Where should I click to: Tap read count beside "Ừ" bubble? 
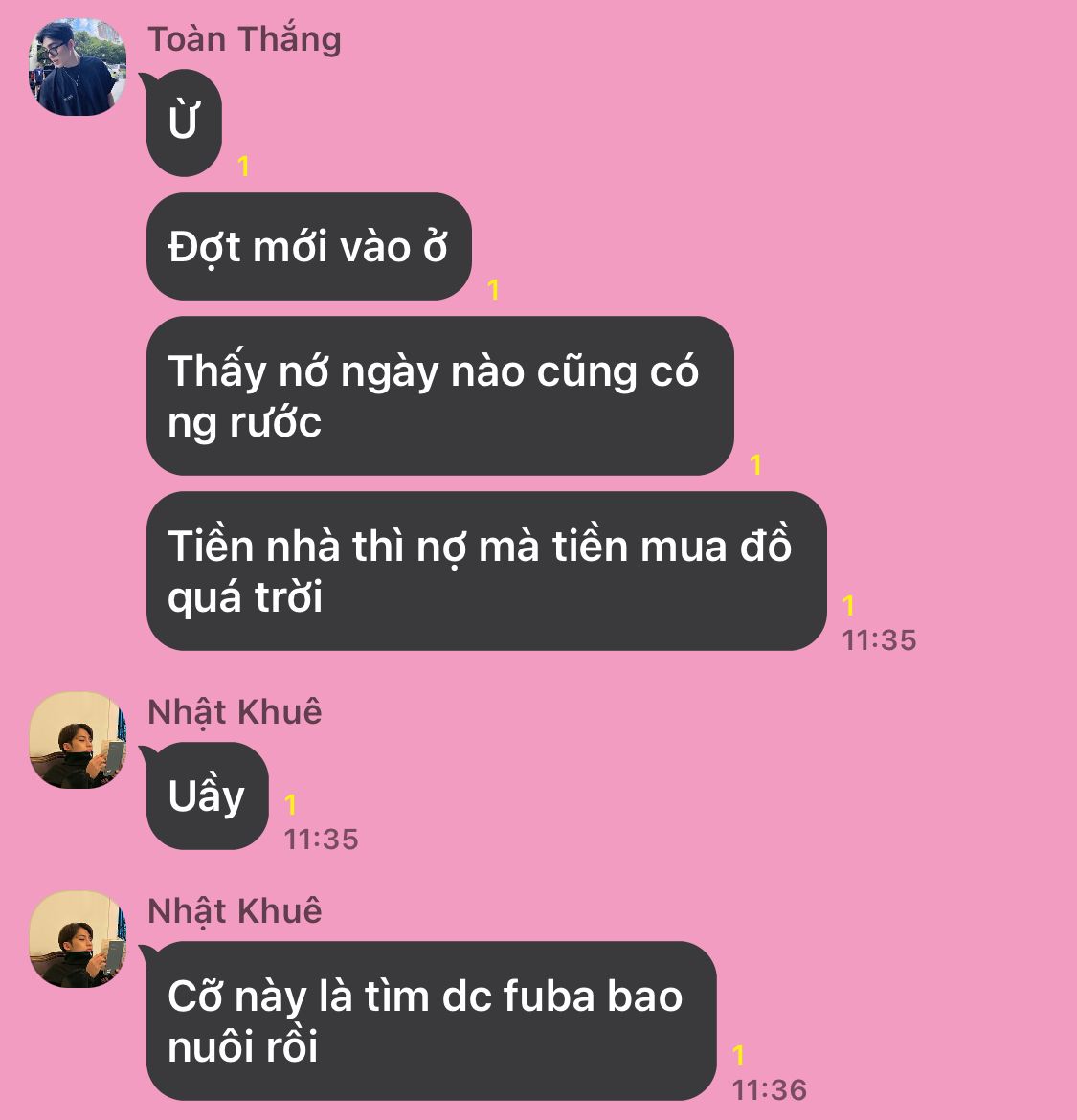point(243,167)
